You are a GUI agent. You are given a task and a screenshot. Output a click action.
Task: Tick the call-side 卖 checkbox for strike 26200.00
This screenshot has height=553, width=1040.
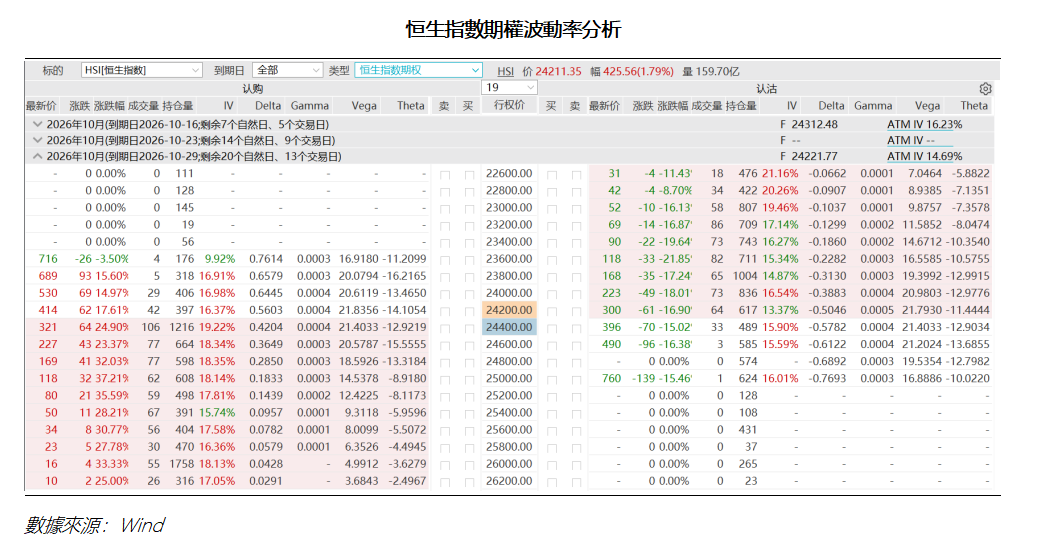click(444, 482)
